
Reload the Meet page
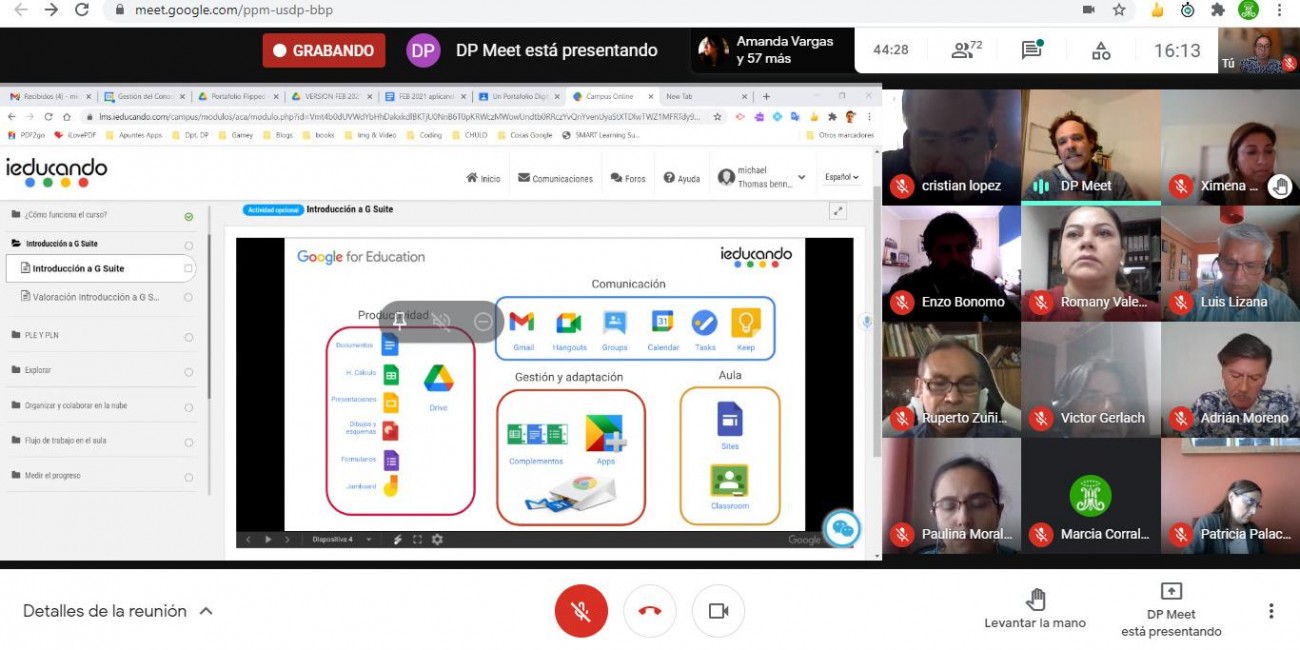pyautogui.click(x=82, y=10)
